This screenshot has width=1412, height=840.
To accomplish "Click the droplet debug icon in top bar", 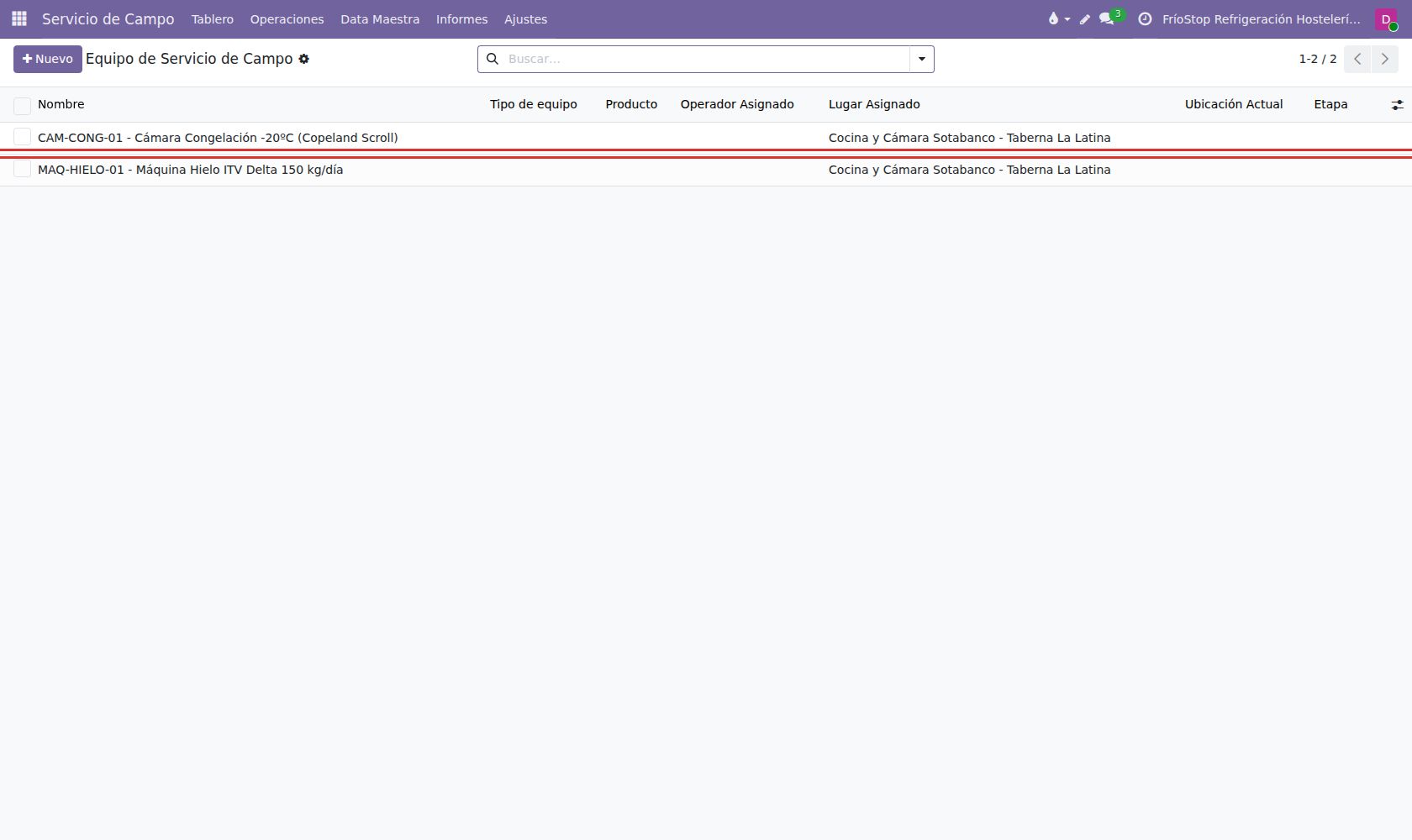I will click(x=1053, y=18).
